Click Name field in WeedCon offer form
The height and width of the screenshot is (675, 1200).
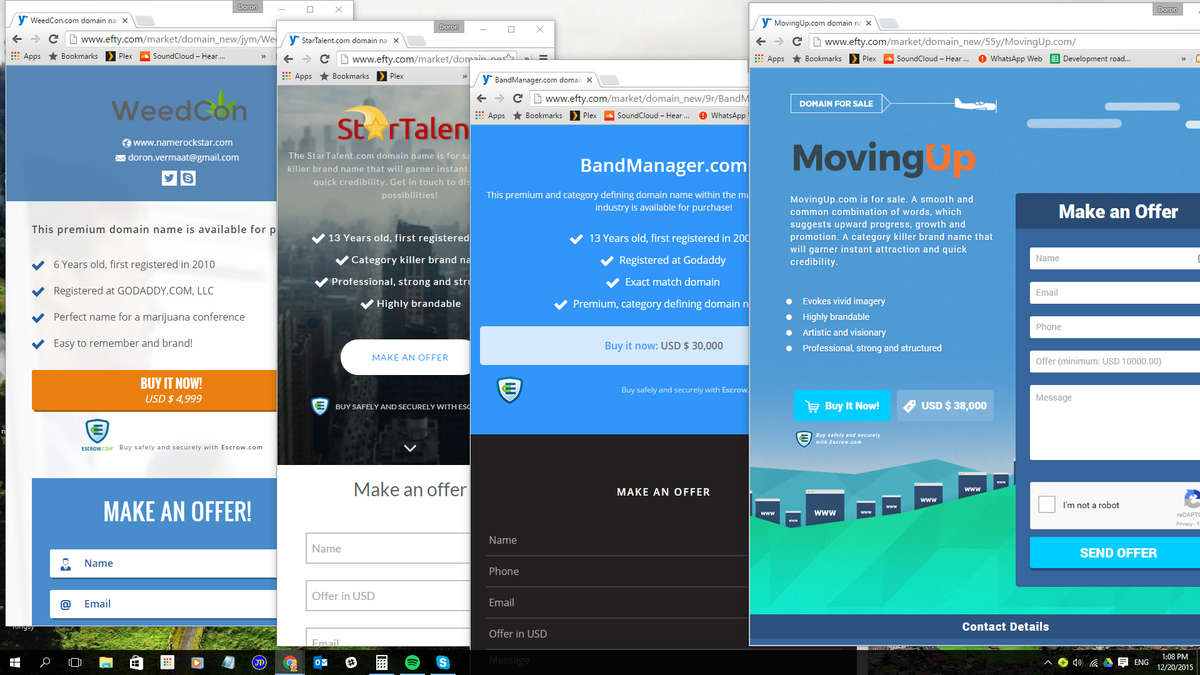164,563
